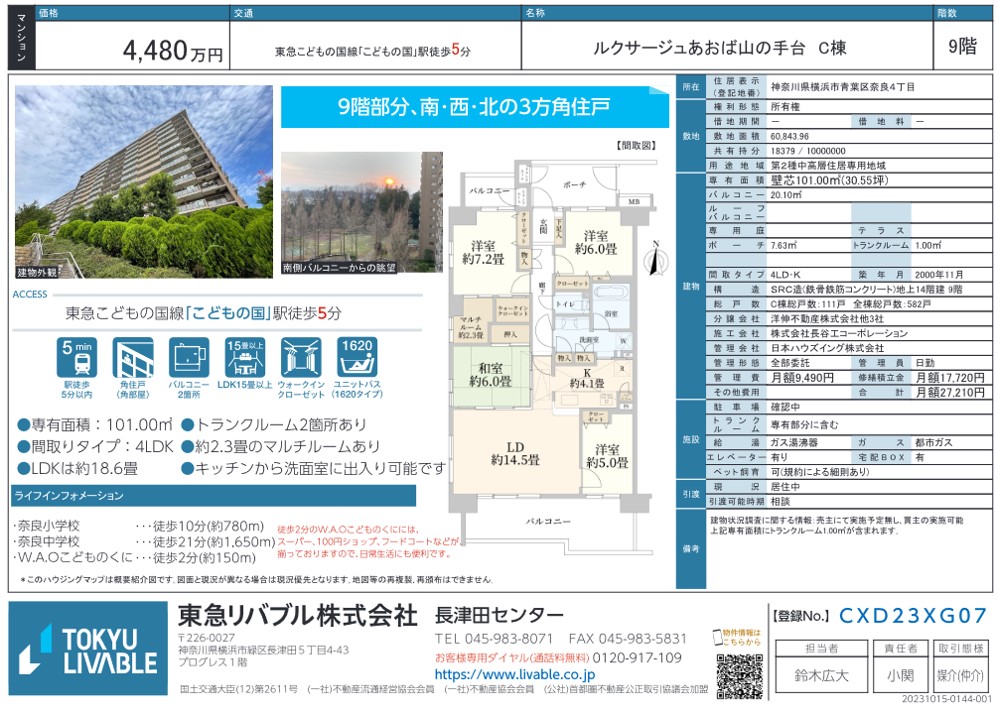998x712 pixels.
Task: Click the 4,480万円 price field
Action: coord(172,51)
